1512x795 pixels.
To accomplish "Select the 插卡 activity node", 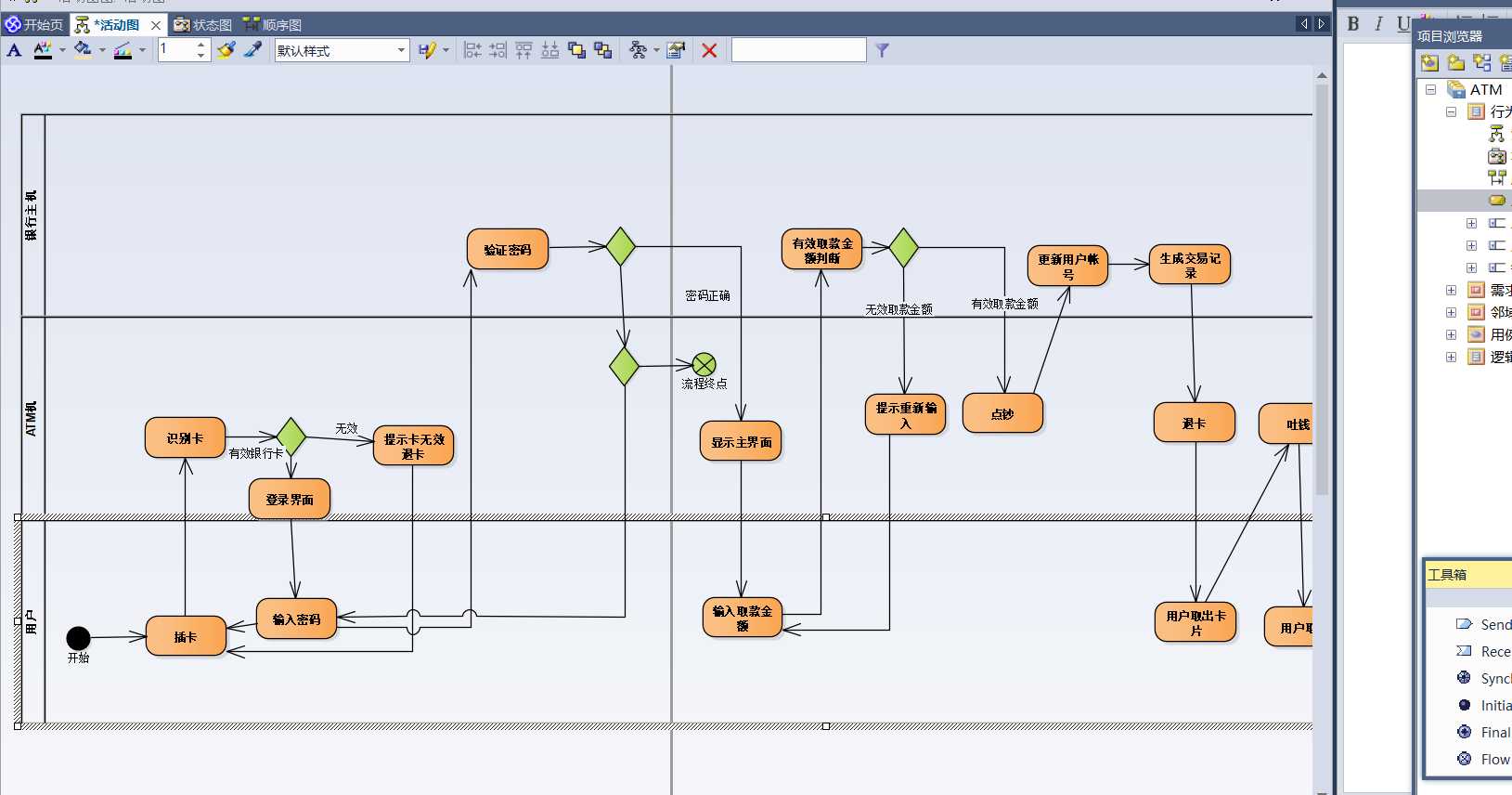I will point(186,636).
